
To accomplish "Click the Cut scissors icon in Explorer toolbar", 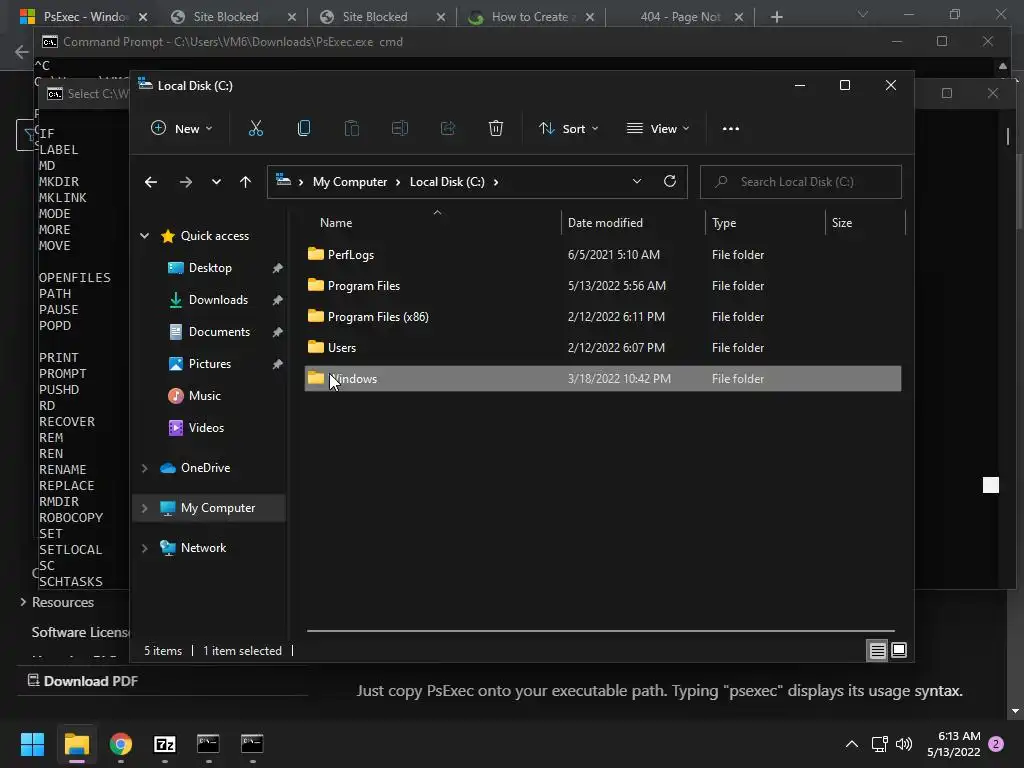I will (255, 129).
